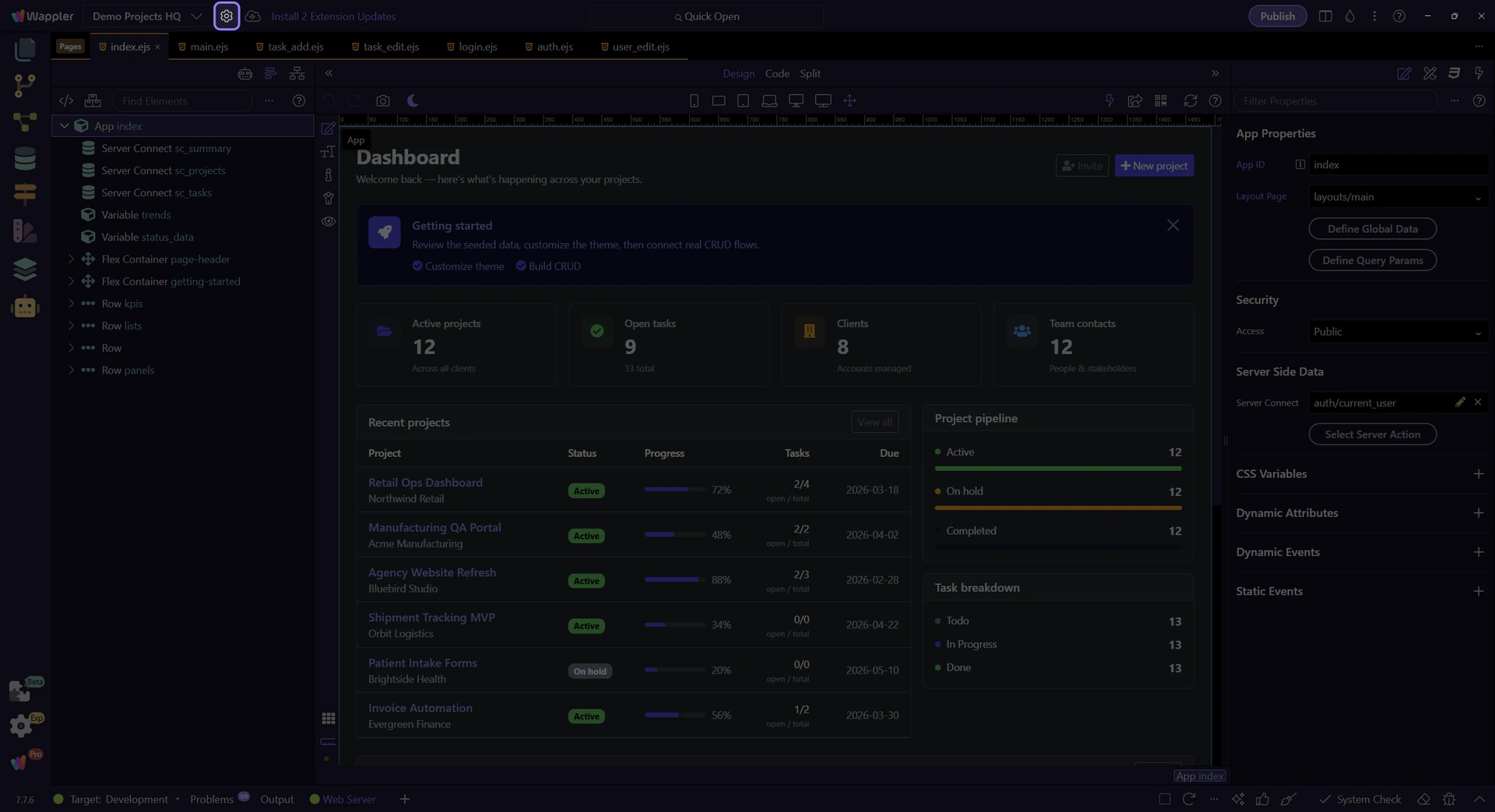Expand the Row kpis tree node
Viewport: 1495px width, 812px height.
click(71, 304)
